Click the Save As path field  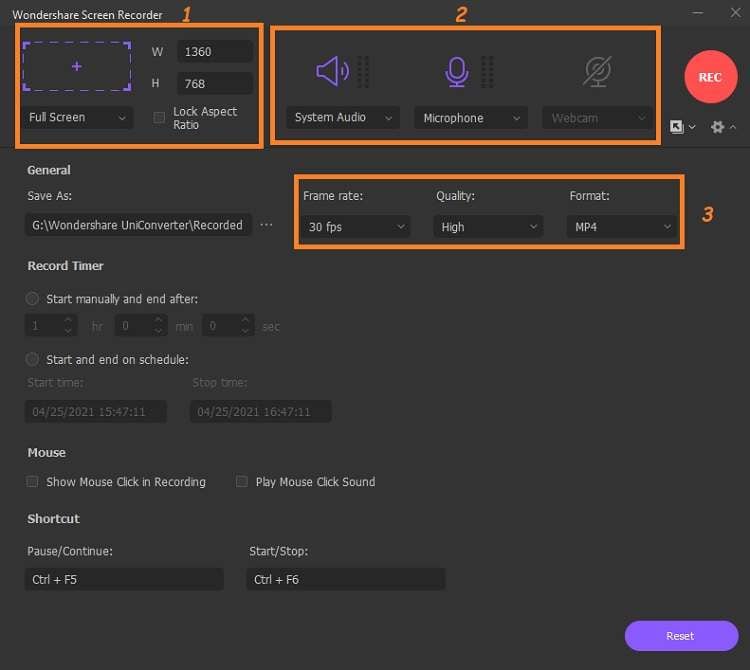coord(138,225)
